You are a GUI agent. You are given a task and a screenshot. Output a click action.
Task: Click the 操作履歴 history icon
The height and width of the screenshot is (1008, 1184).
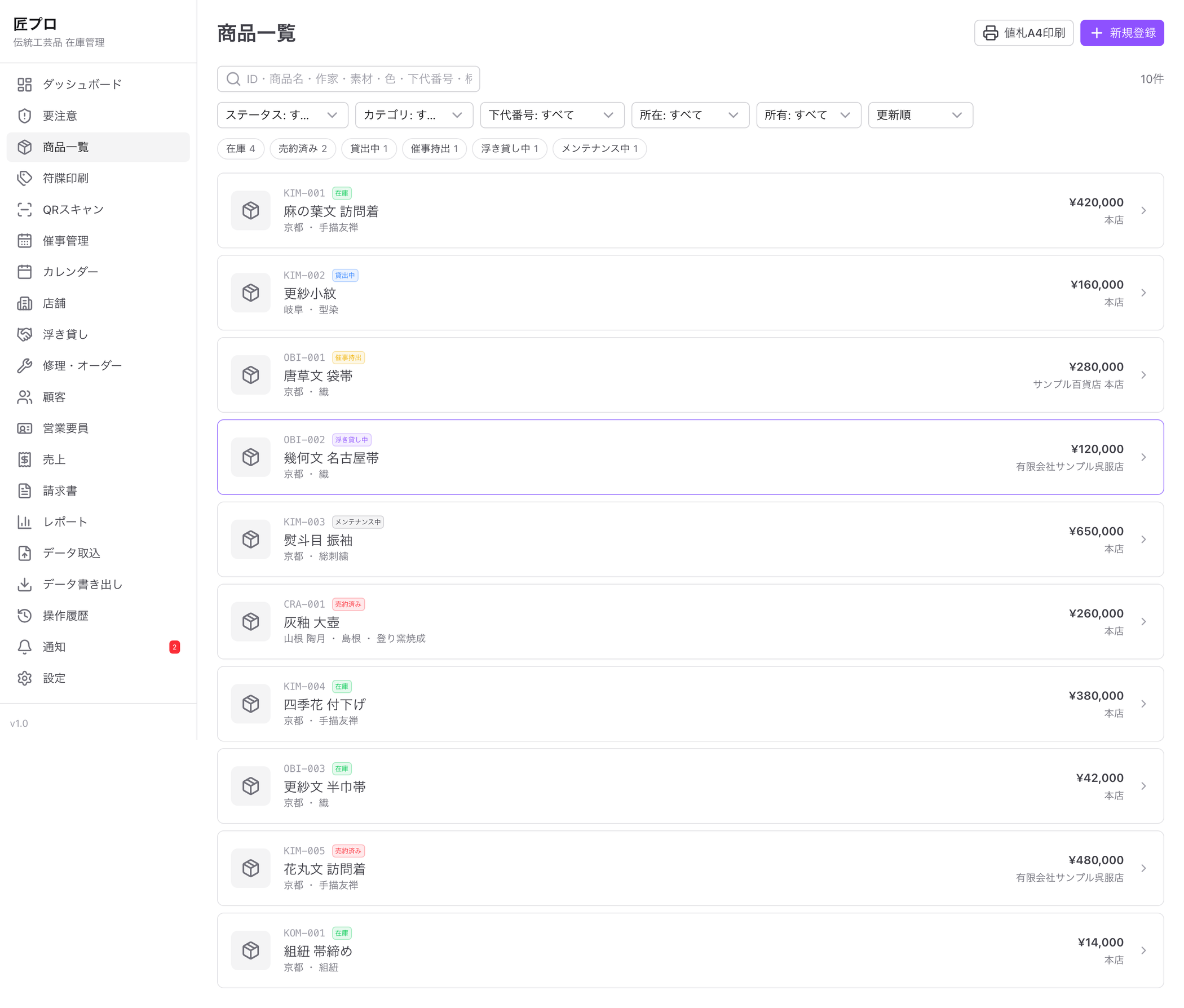[25, 616]
